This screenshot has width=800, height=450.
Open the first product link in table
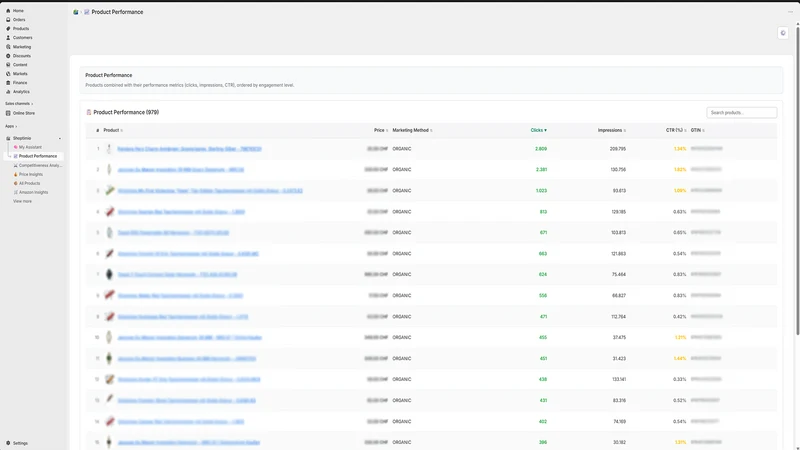click(189, 149)
